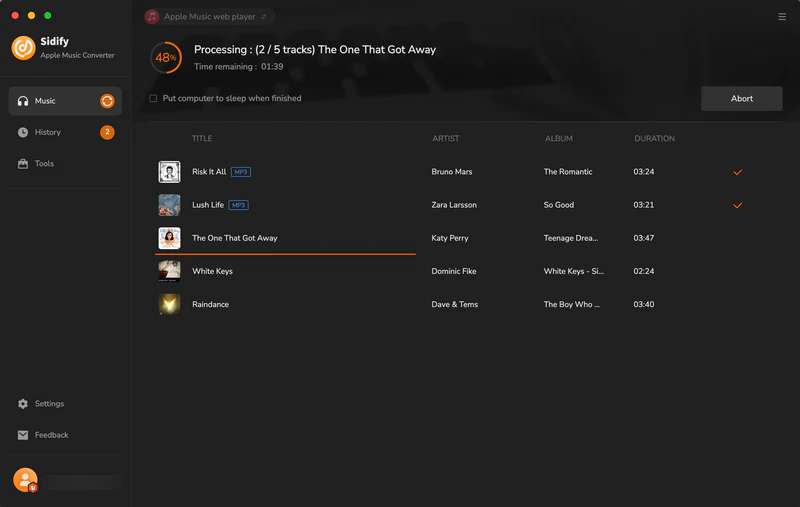Viewport: 800px width, 507px height.
Task: Select the Risk It All track title
Action: pyautogui.click(x=209, y=172)
